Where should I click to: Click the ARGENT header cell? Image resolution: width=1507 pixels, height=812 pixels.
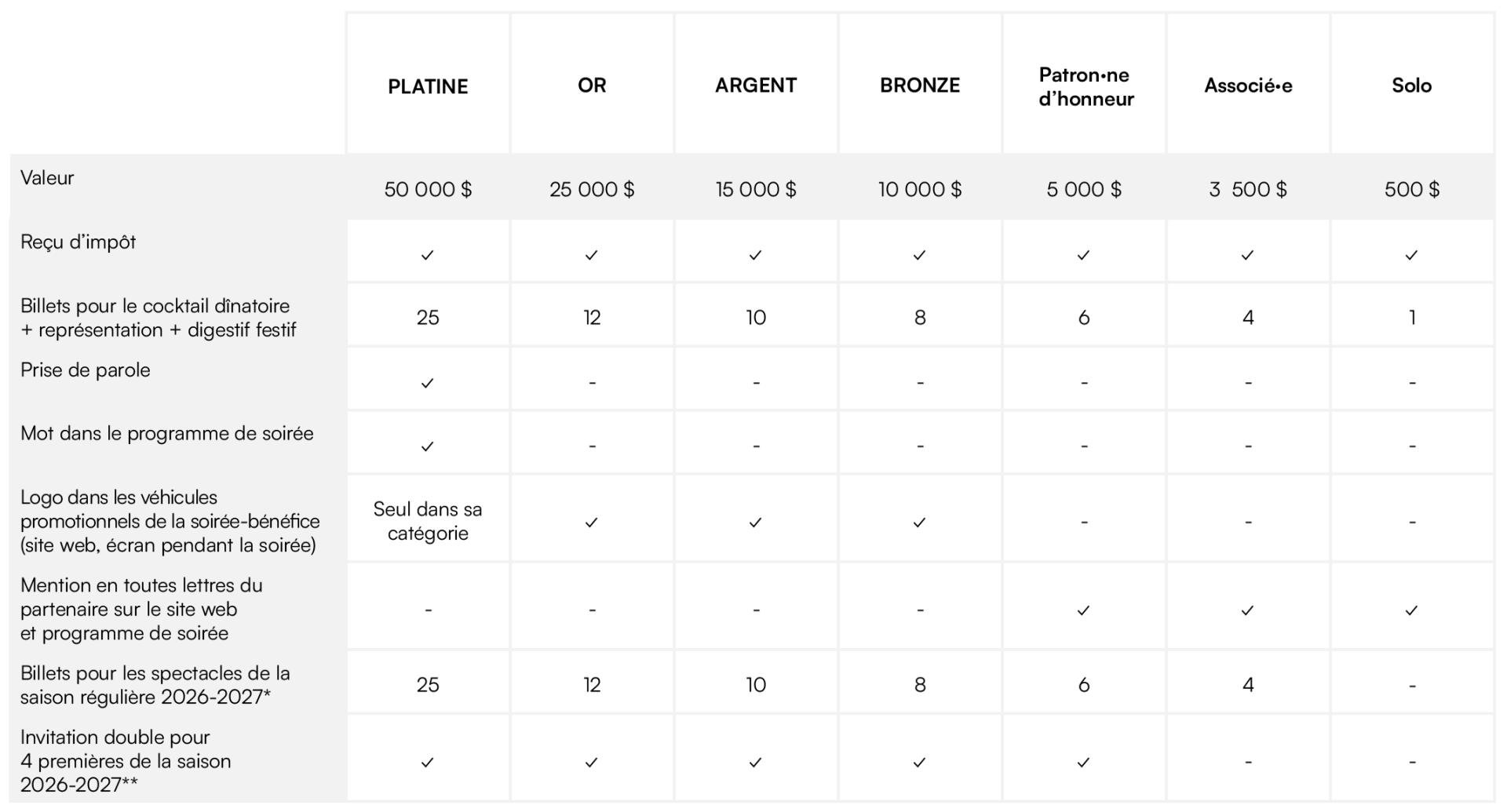click(756, 86)
